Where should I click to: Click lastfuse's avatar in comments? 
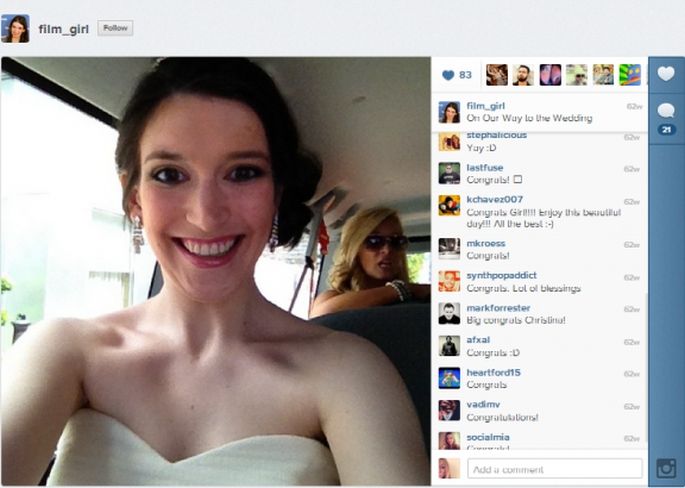click(x=449, y=173)
